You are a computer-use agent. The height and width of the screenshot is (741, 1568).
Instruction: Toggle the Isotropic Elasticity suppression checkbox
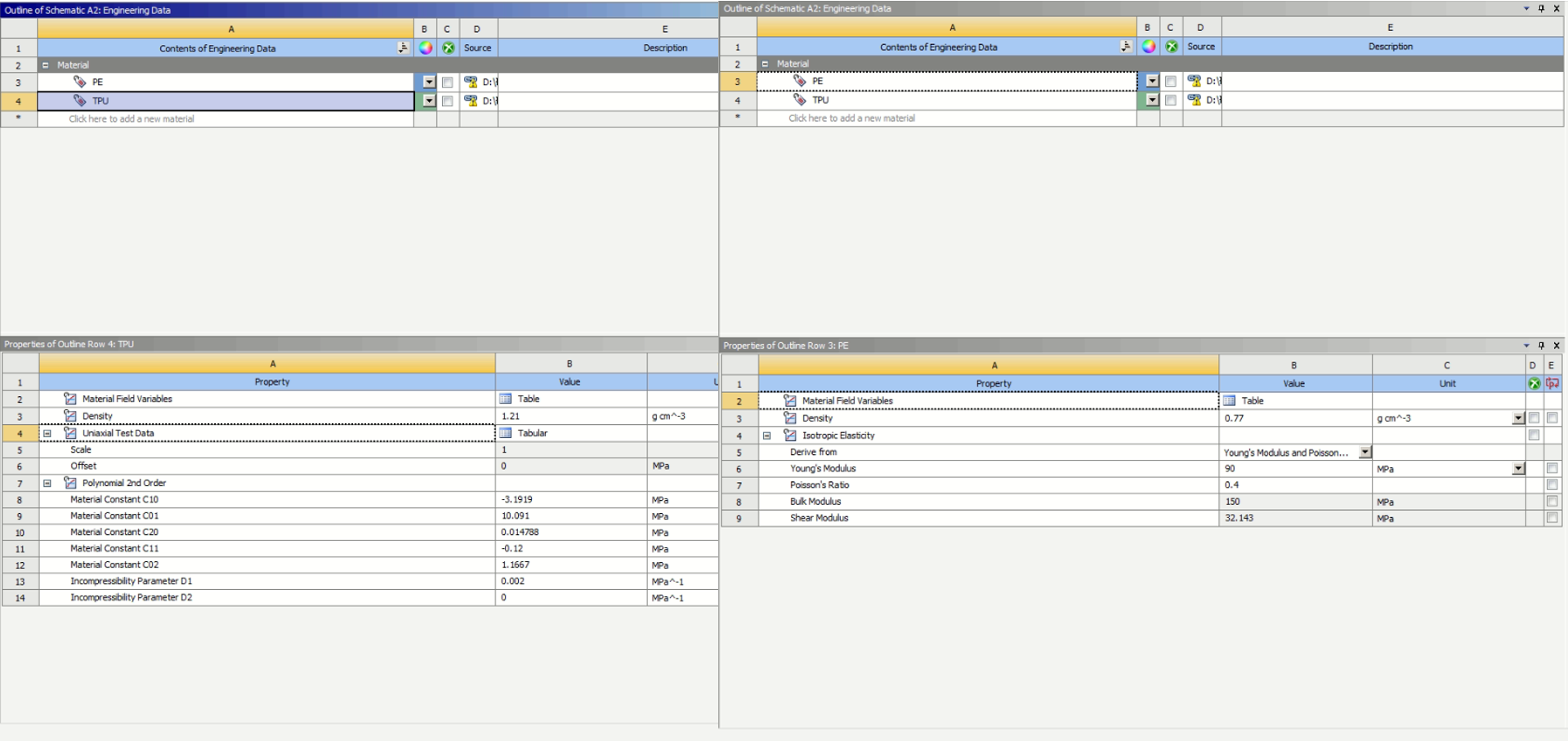1534,435
